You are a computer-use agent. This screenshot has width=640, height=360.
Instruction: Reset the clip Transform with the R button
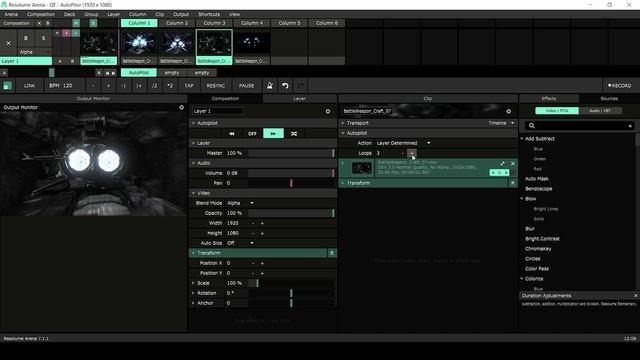click(513, 183)
